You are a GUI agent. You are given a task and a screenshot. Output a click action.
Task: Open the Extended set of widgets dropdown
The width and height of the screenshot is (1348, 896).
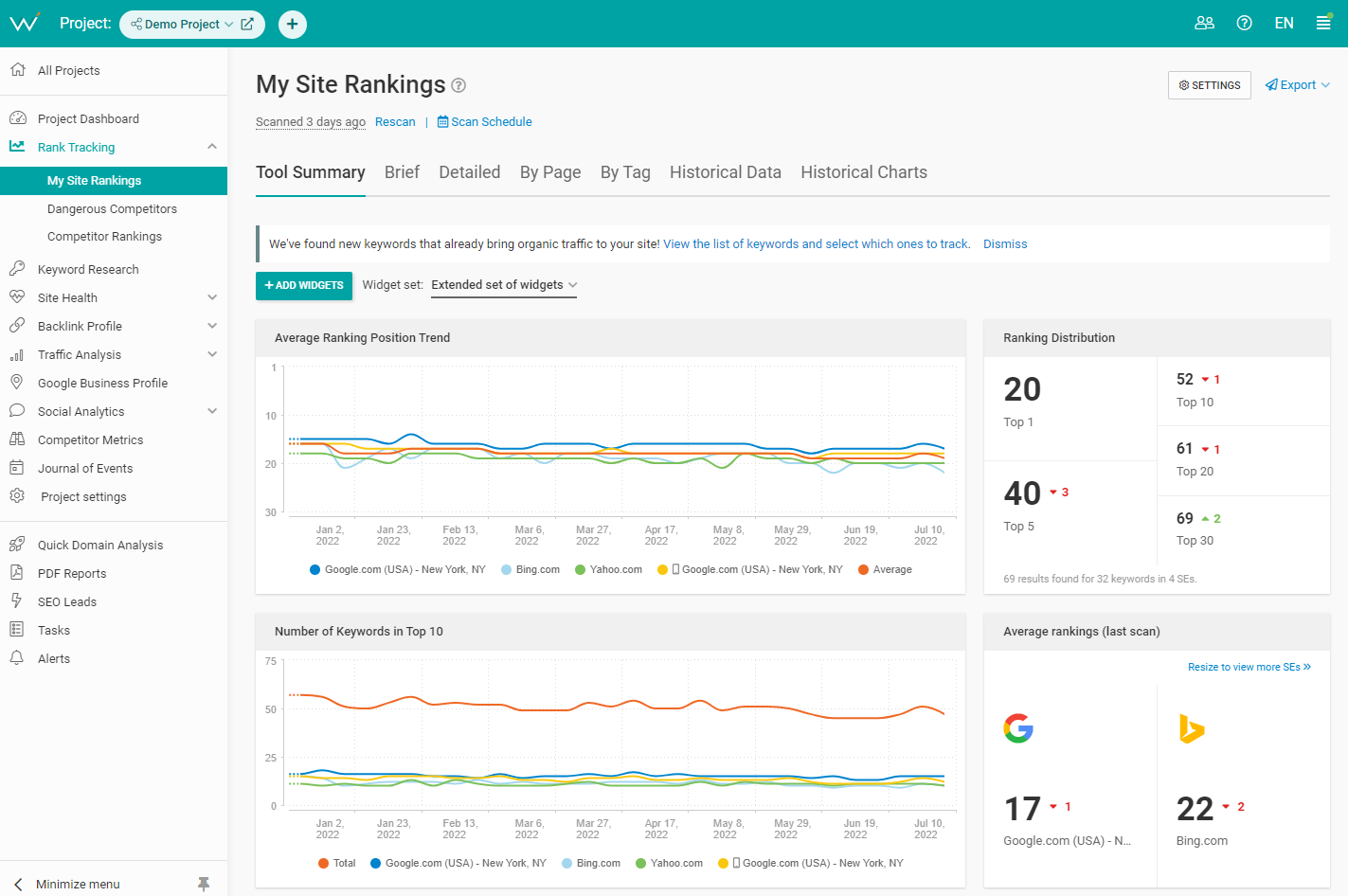[504, 285]
